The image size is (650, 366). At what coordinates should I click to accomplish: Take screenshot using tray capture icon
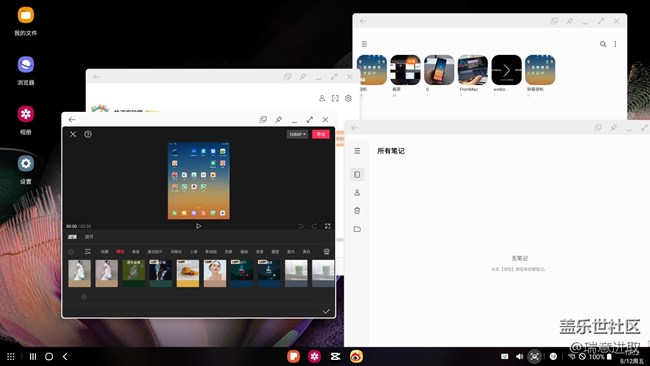pyautogui.click(x=535, y=356)
